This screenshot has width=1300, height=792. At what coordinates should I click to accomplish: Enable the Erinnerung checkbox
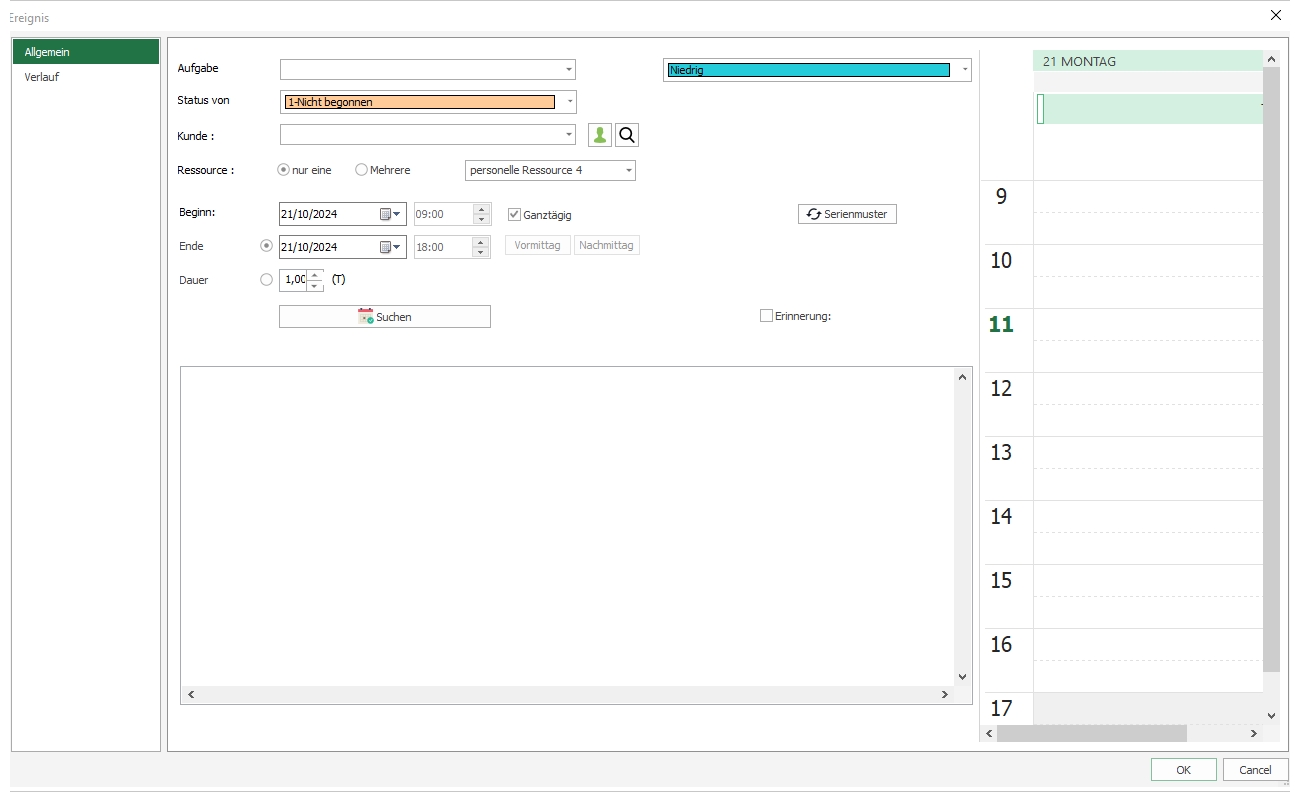(x=766, y=316)
